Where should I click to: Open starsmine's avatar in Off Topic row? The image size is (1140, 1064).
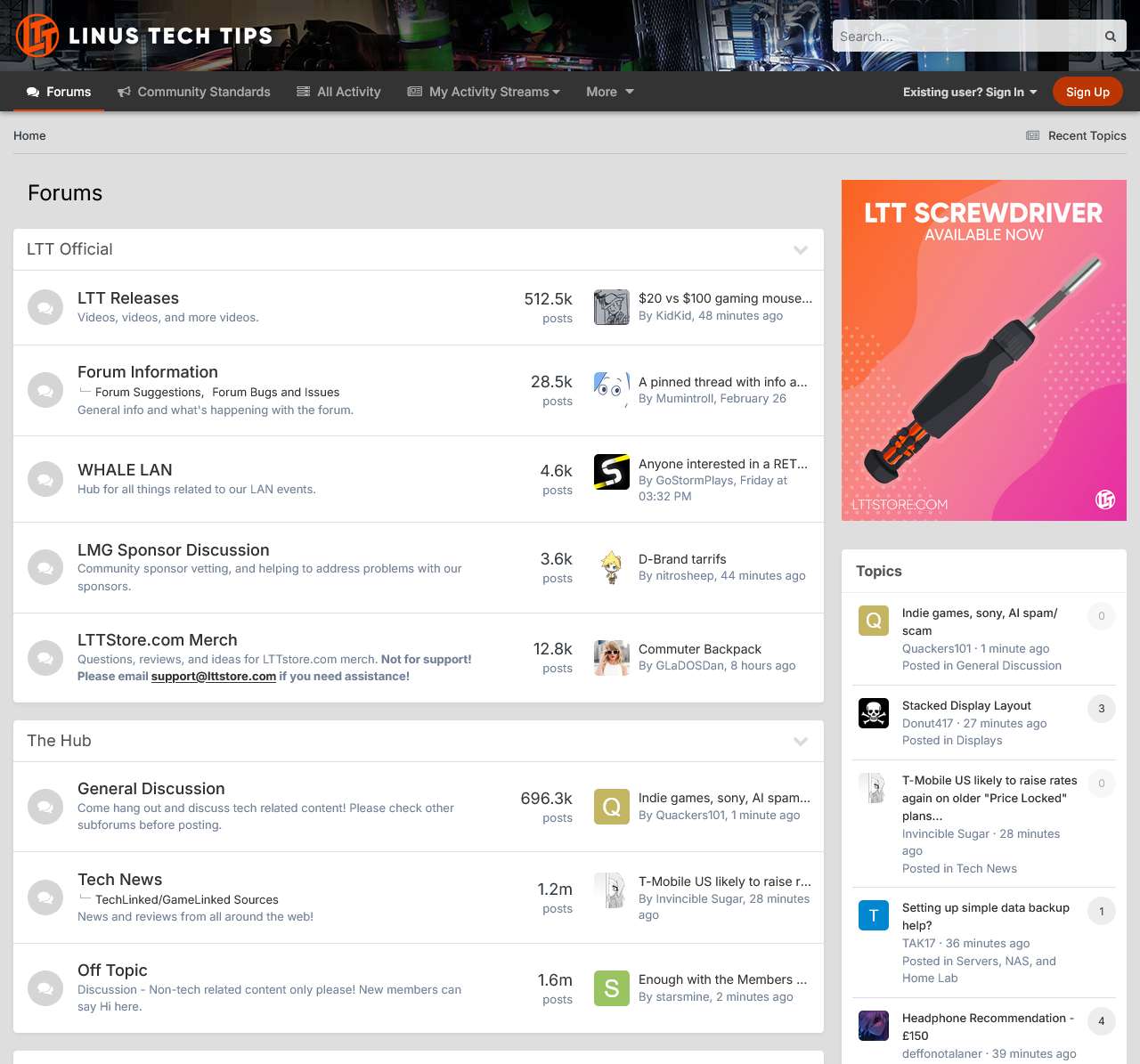click(612, 988)
